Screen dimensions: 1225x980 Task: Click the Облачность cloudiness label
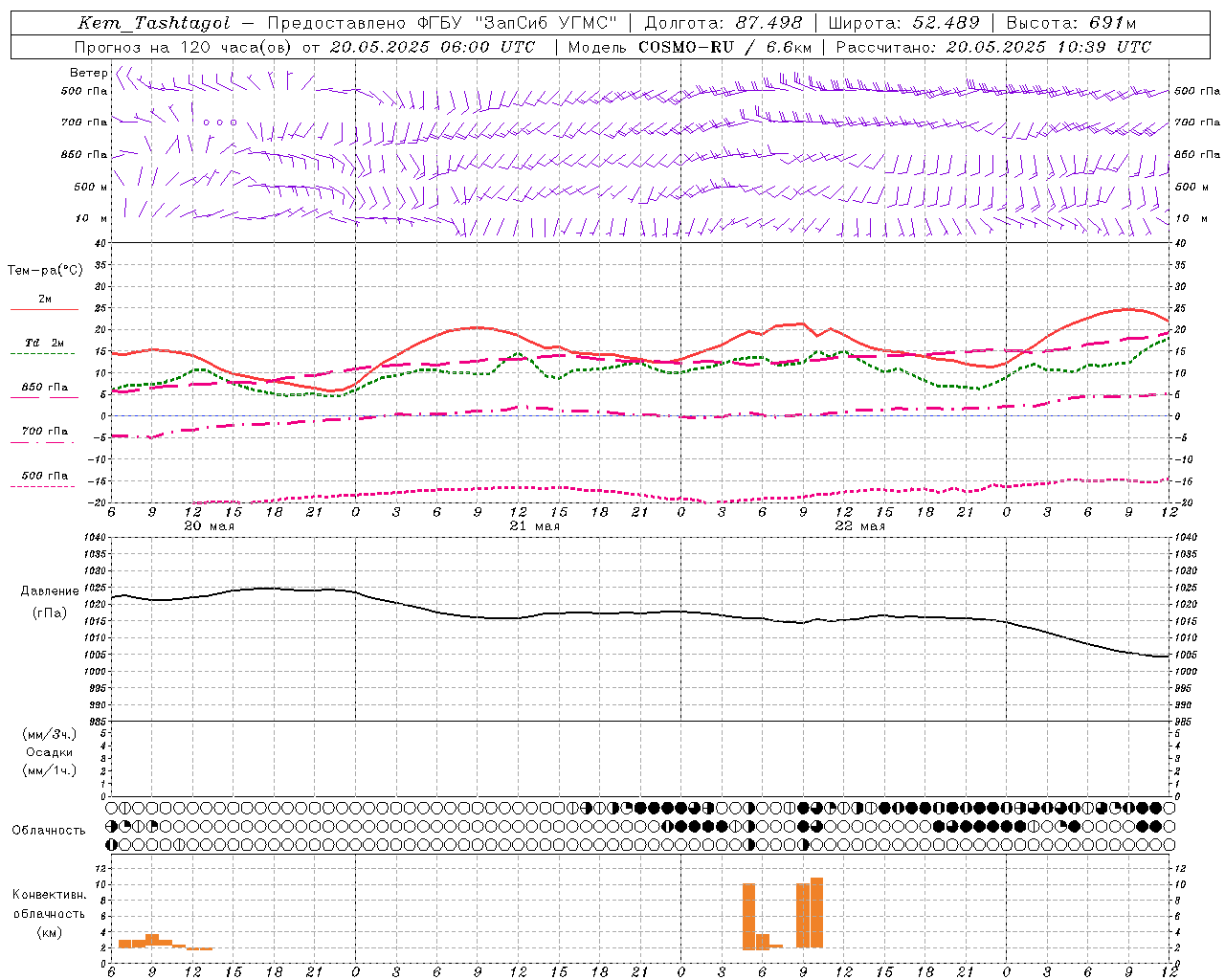click(49, 830)
